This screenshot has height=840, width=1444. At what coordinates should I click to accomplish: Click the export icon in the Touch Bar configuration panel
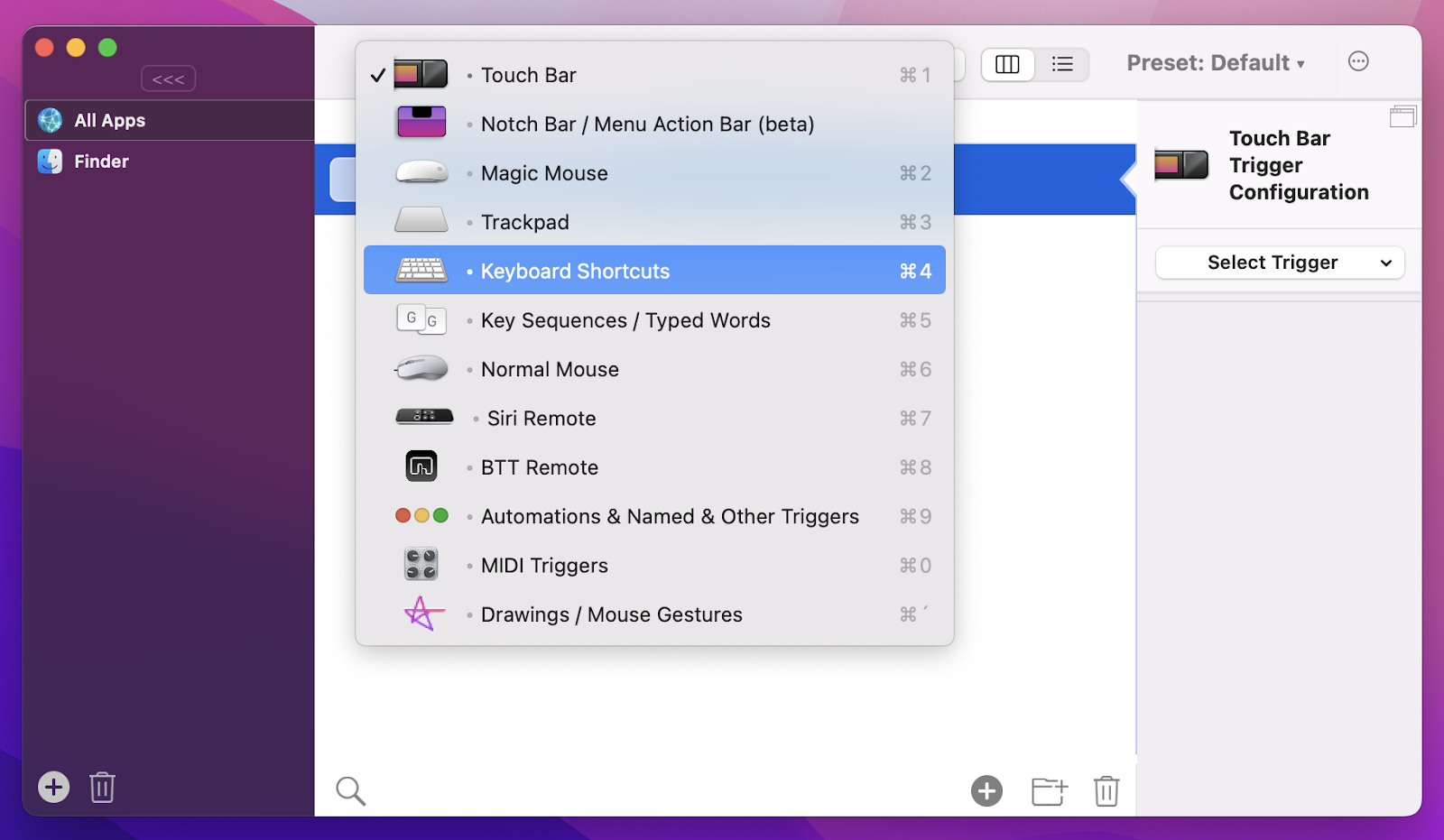pyautogui.click(x=1402, y=115)
